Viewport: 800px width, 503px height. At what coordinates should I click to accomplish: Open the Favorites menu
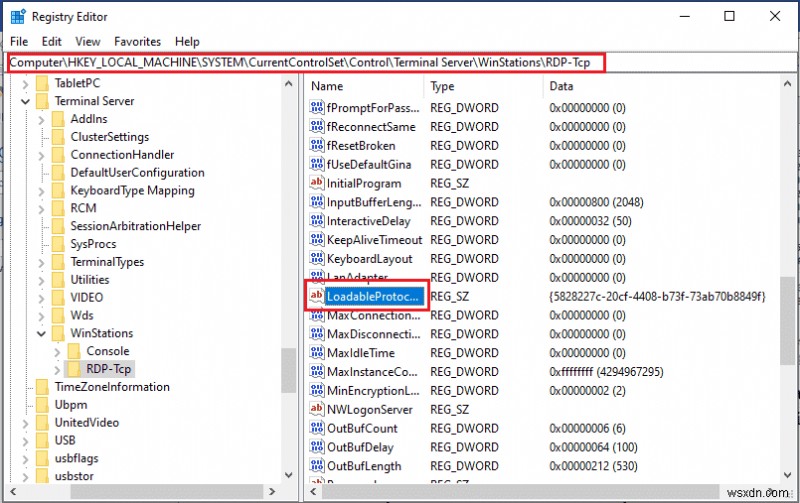pyautogui.click(x=137, y=42)
